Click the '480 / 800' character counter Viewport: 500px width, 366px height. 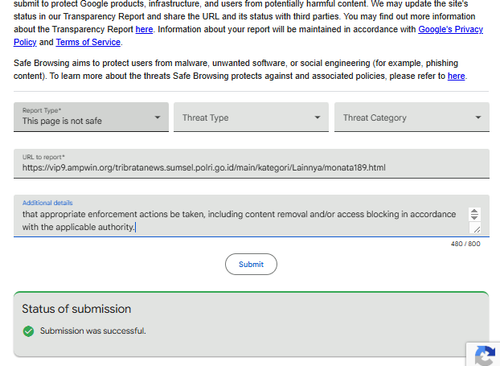coord(465,244)
